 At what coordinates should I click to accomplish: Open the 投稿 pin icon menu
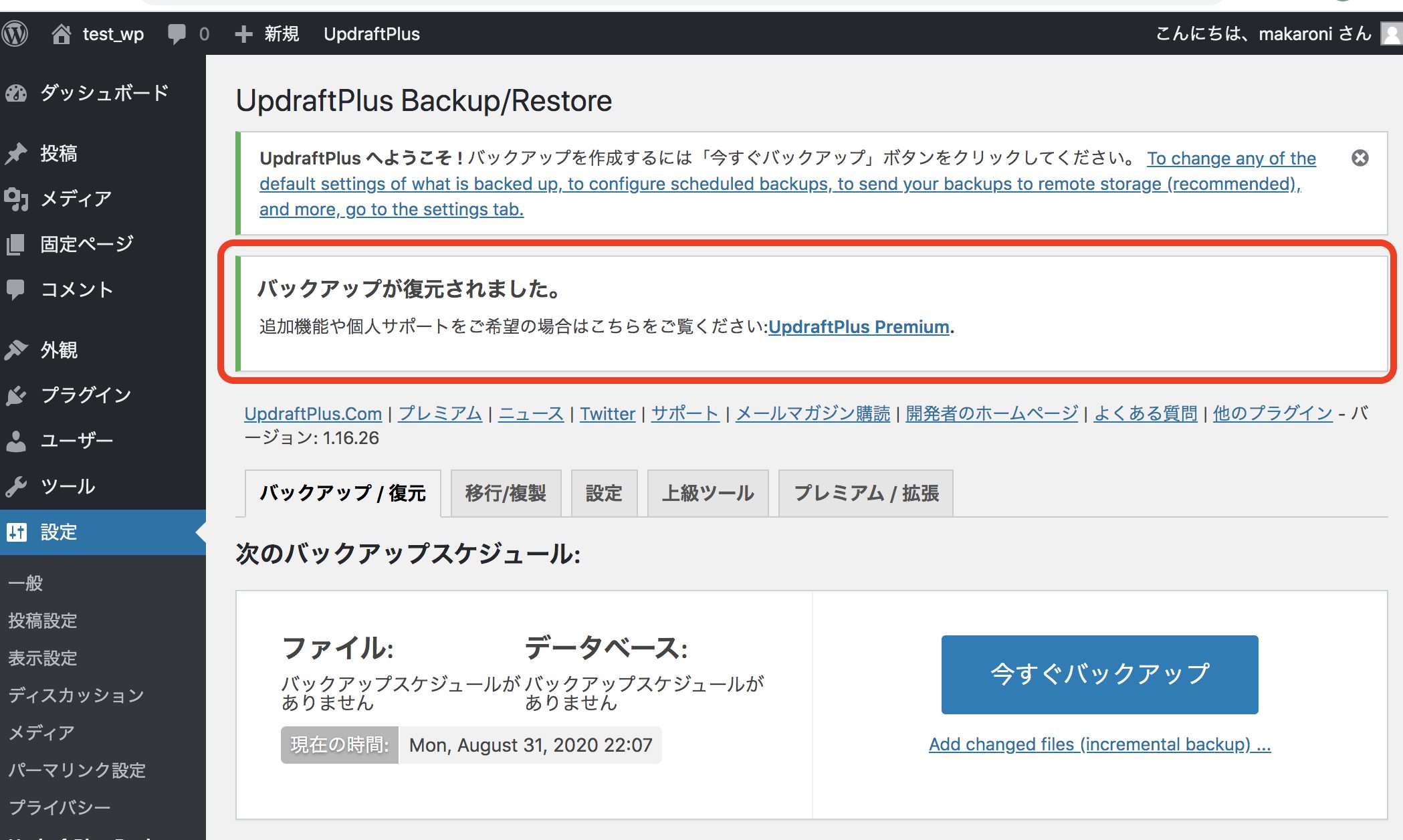point(16,153)
